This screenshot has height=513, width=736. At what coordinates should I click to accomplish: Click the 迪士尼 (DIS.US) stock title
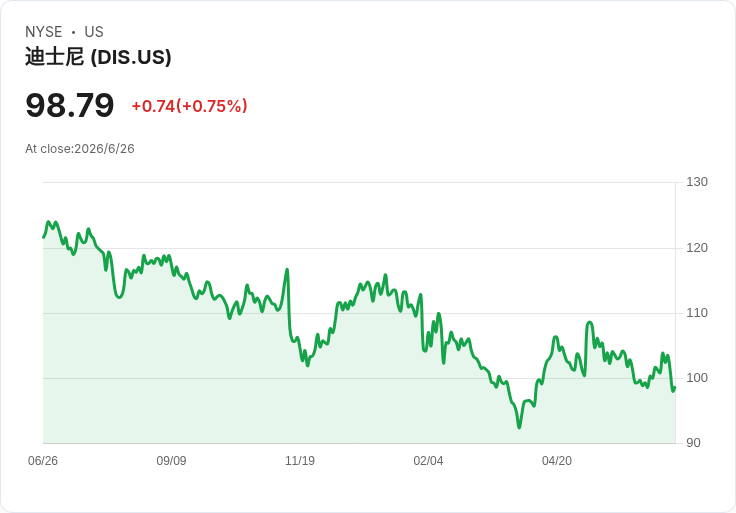point(98,57)
